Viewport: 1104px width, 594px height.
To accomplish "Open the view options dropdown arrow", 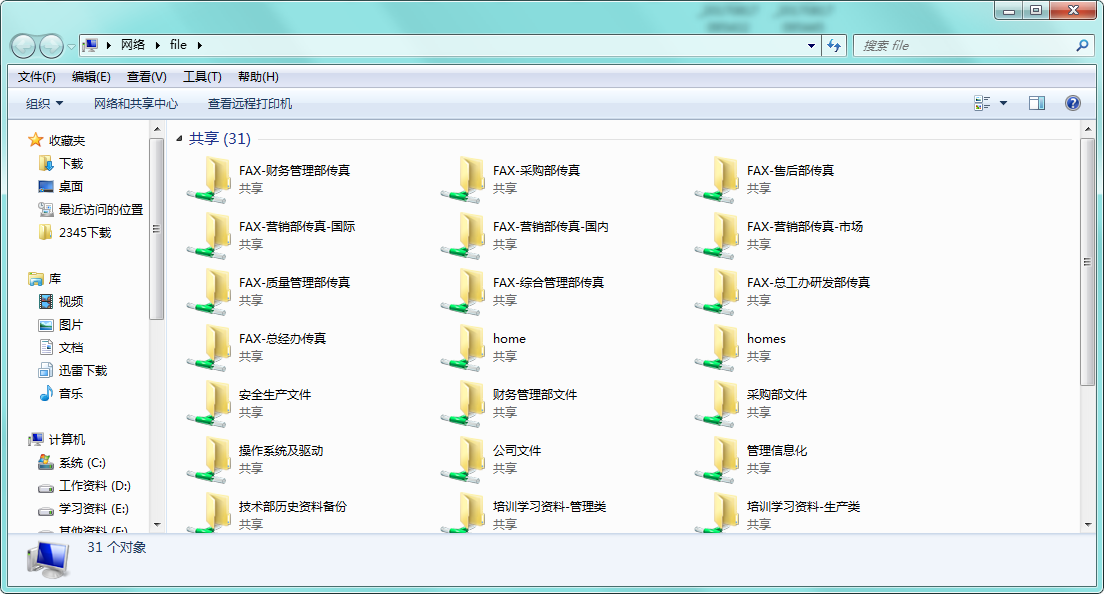I will (x=1003, y=103).
